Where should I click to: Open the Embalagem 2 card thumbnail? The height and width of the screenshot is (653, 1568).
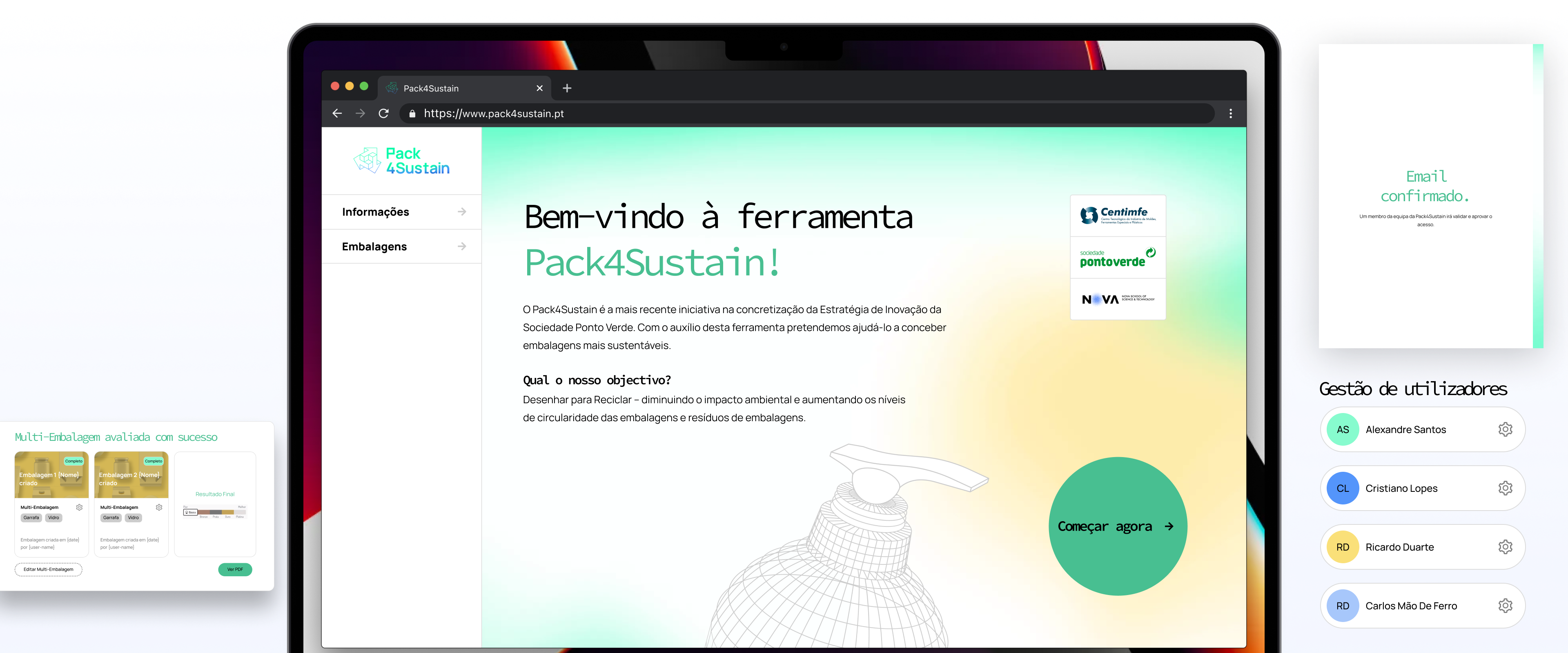pyautogui.click(x=131, y=475)
